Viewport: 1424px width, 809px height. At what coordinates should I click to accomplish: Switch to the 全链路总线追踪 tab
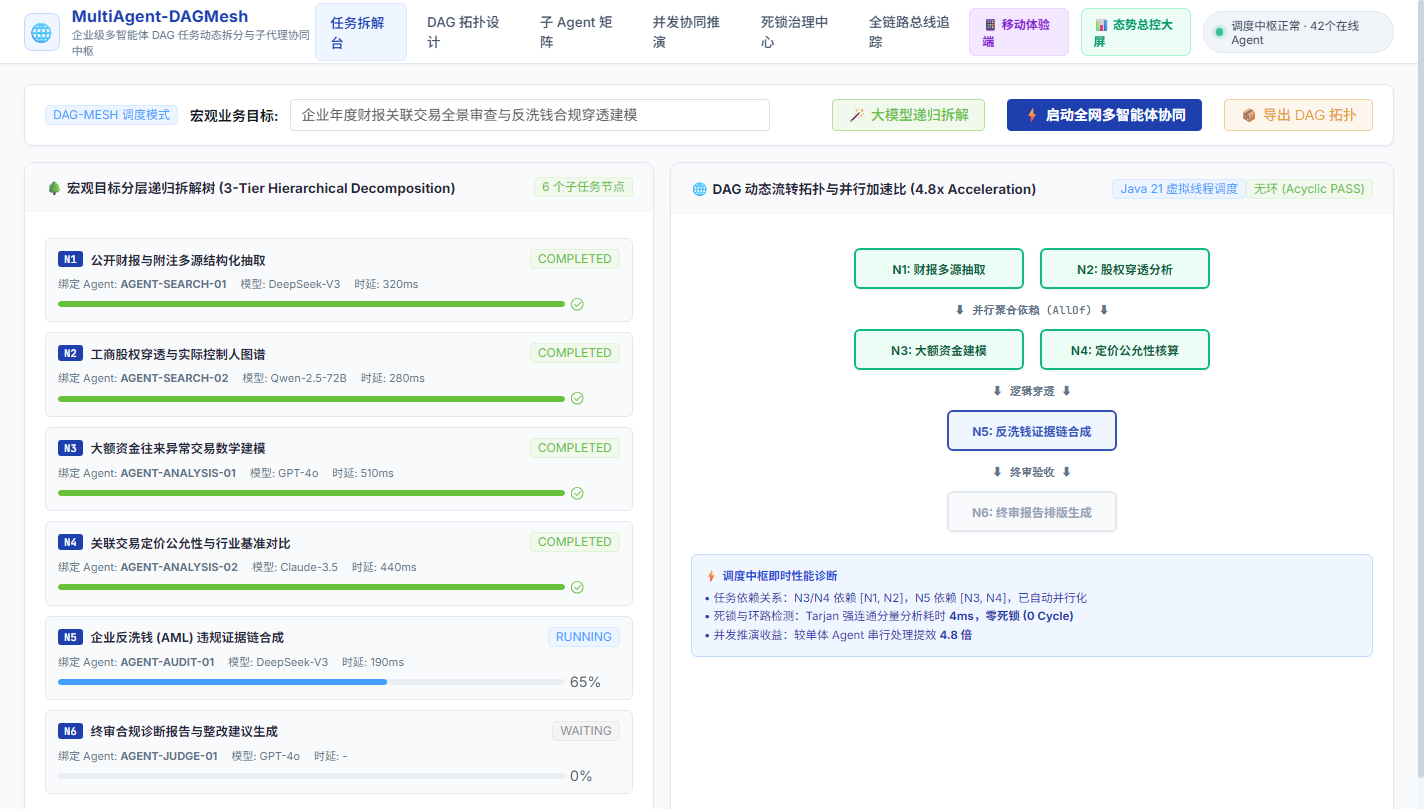tap(908, 32)
